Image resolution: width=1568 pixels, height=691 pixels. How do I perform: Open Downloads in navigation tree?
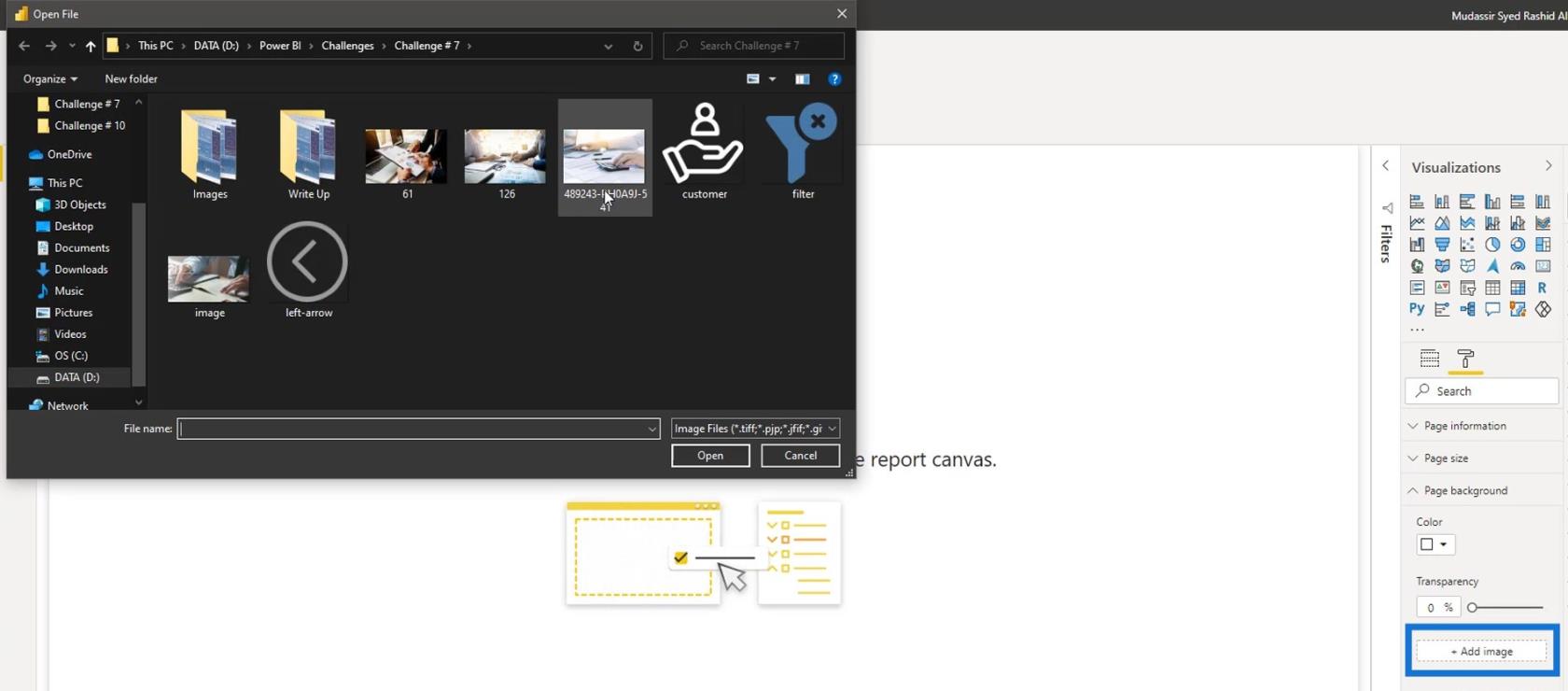point(81,269)
